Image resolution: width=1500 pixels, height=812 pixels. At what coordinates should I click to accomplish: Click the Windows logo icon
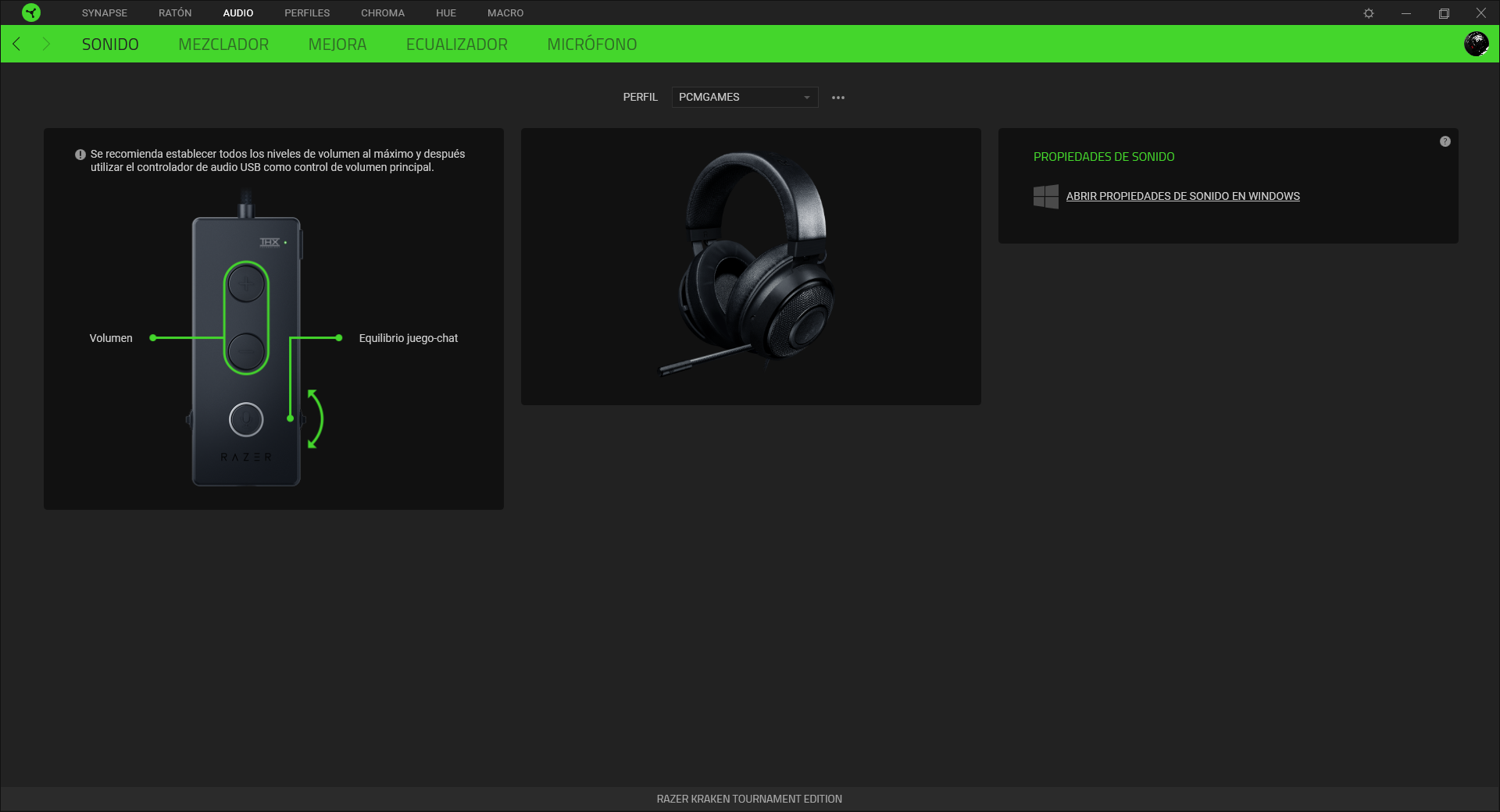pyautogui.click(x=1046, y=196)
